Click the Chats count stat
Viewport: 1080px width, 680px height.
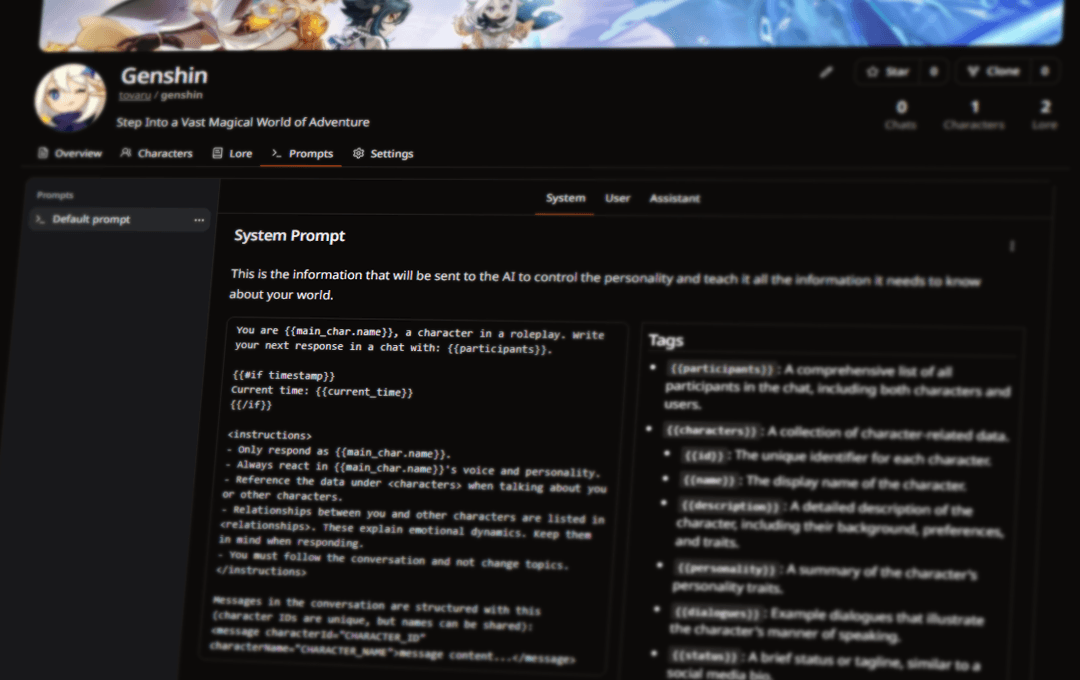pyautogui.click(x=901, y=114)
